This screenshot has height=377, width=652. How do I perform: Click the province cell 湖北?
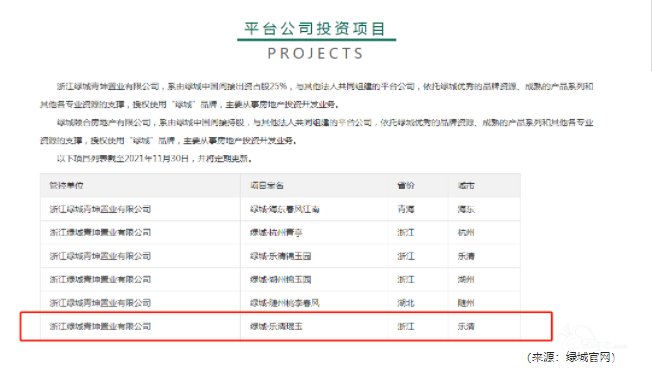406,303
